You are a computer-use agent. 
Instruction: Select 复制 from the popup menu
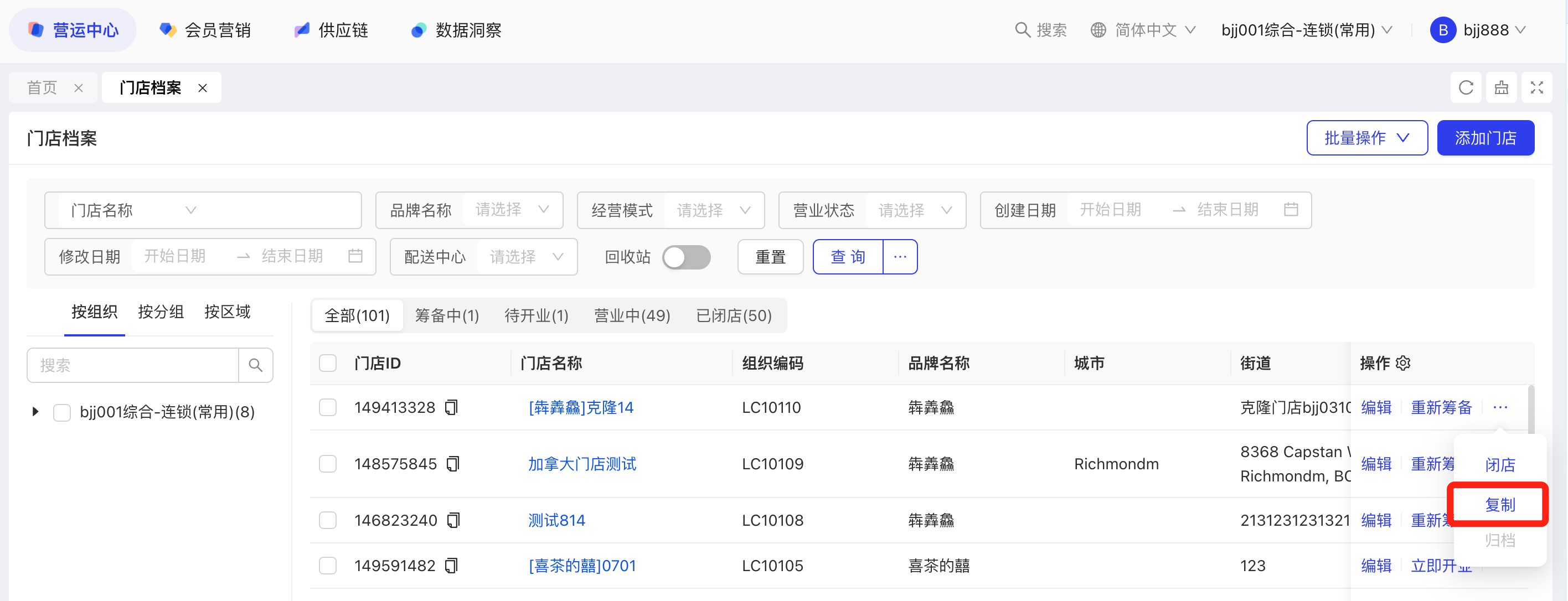[1499, 504]
